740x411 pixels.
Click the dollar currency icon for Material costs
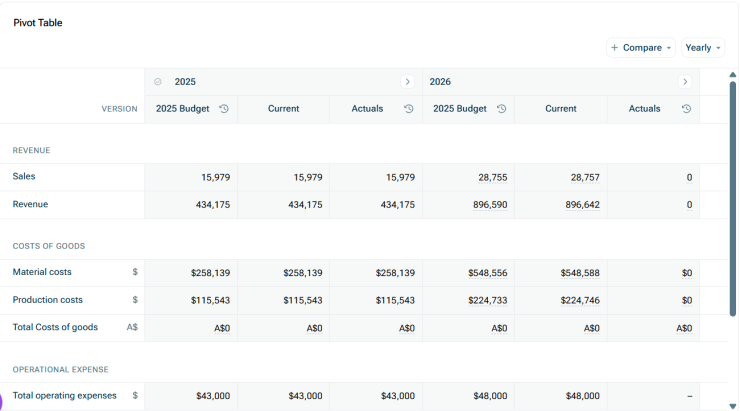[x=135, y=272]
